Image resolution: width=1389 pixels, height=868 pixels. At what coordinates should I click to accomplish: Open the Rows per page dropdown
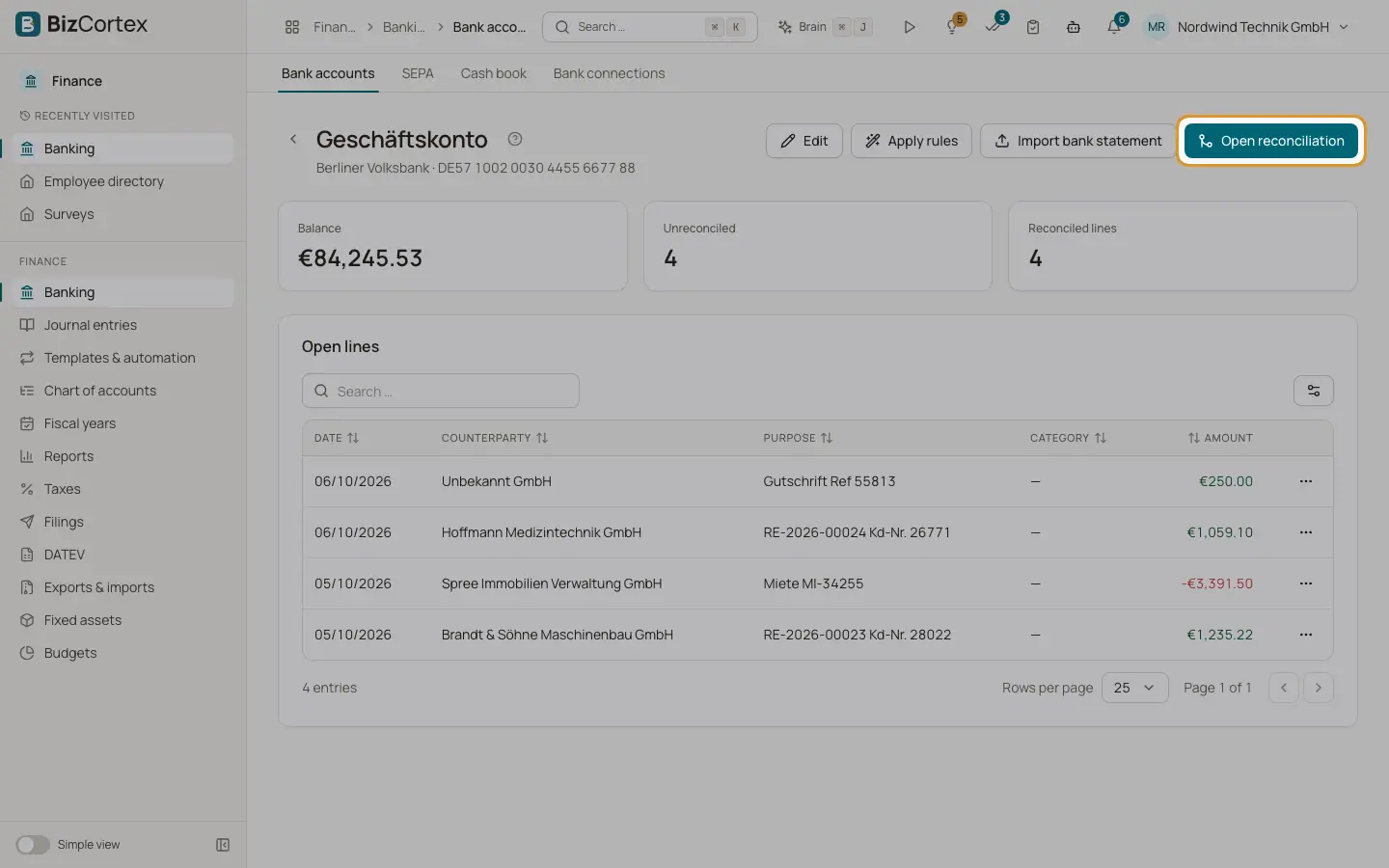point(1134,688)
